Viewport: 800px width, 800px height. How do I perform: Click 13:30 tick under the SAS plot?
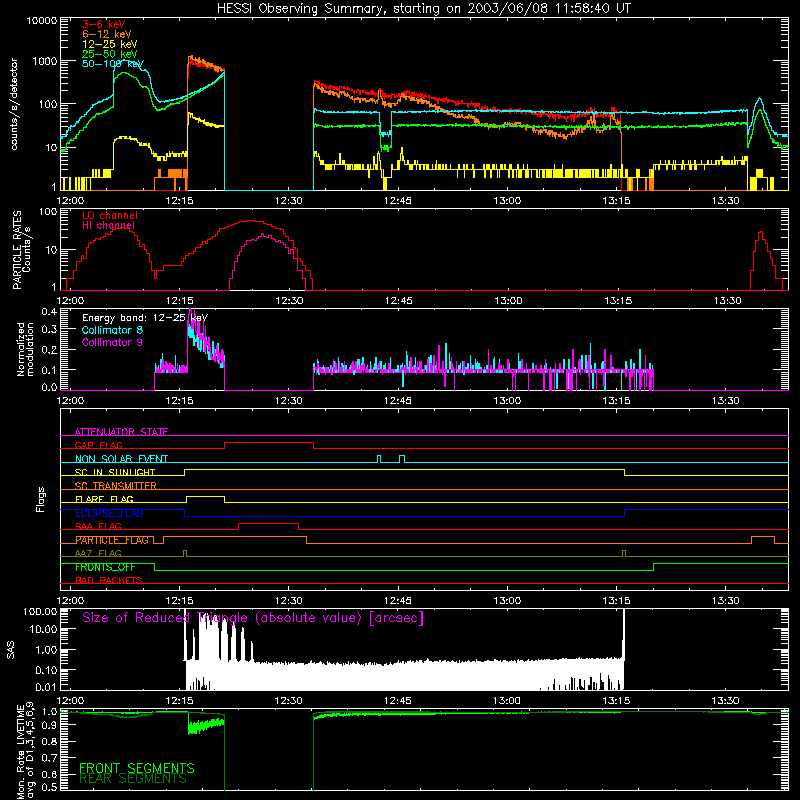pyautogui.click(x=726, y=701)
